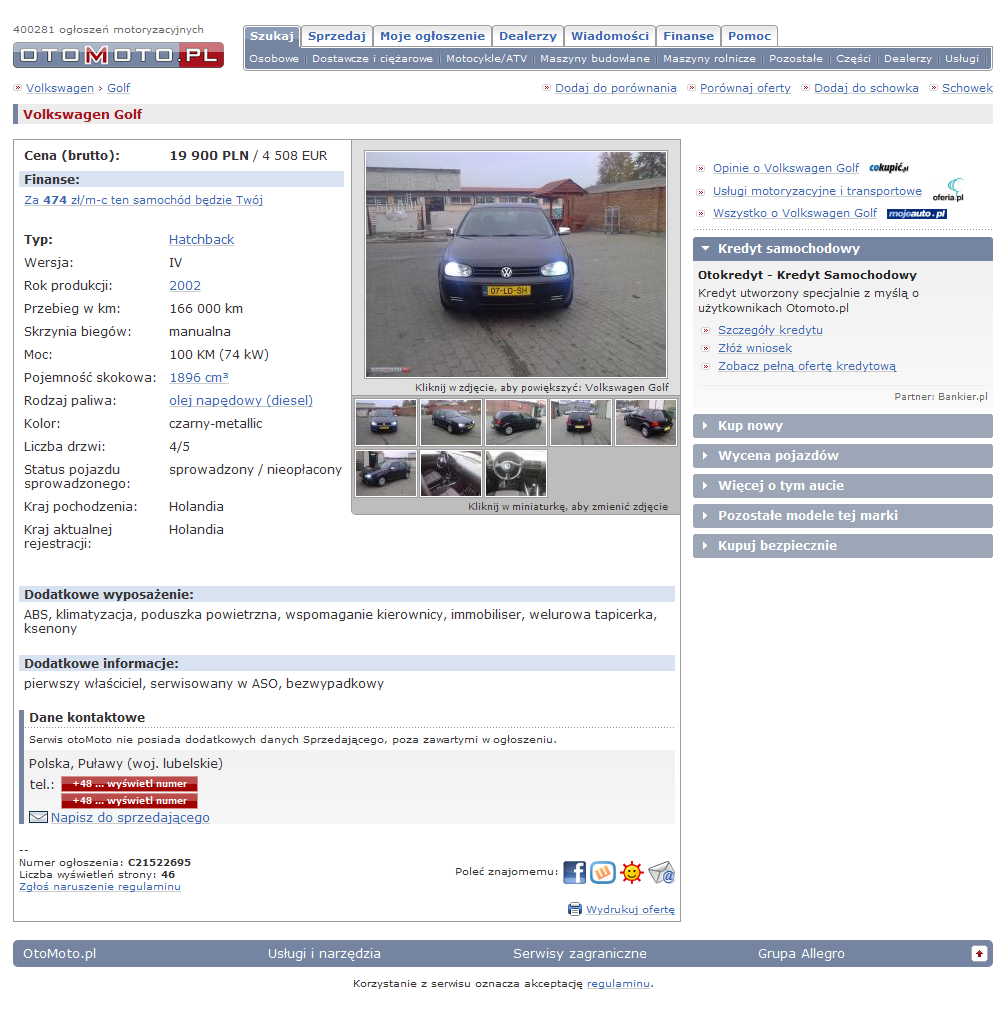1006x1009 pixels.
Task: Open the monthly financing offer link
Action: (144, 200)
